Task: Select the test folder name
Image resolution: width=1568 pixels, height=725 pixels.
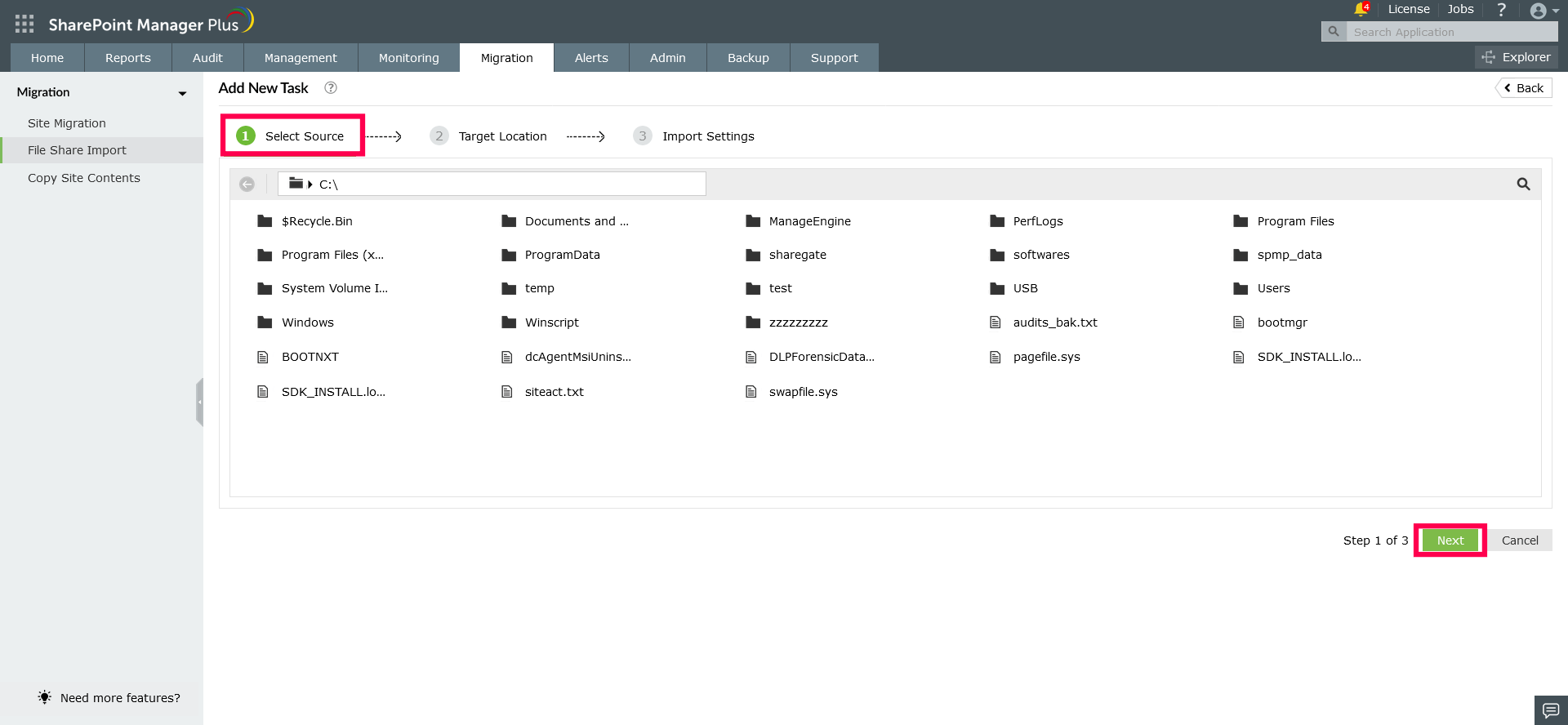Action: click(x=781, y=288)
